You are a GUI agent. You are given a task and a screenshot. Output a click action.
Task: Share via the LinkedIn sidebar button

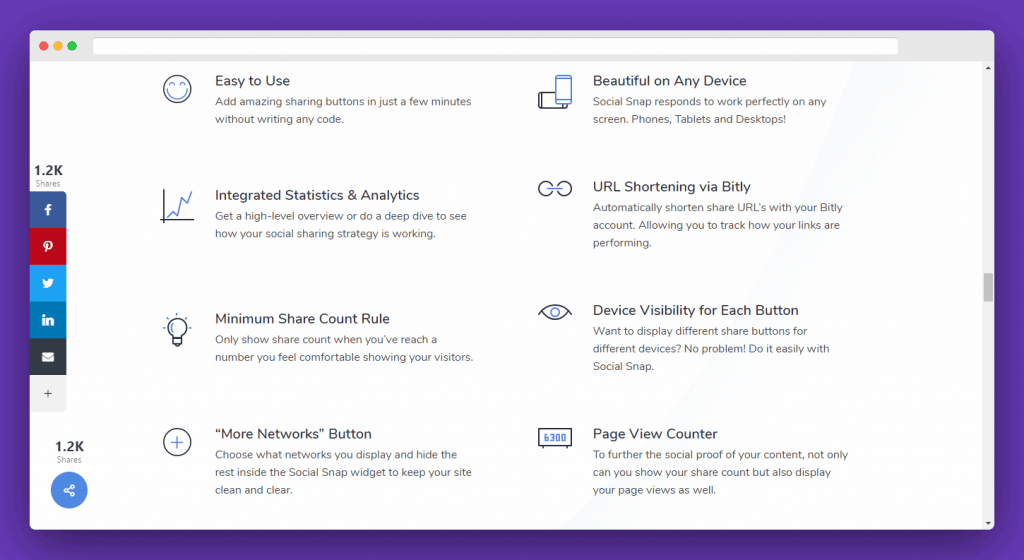(x=48, y=320)
